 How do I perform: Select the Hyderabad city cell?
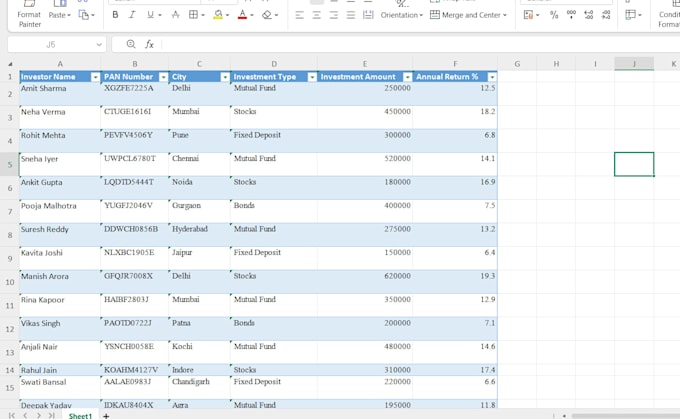[199, 235]
